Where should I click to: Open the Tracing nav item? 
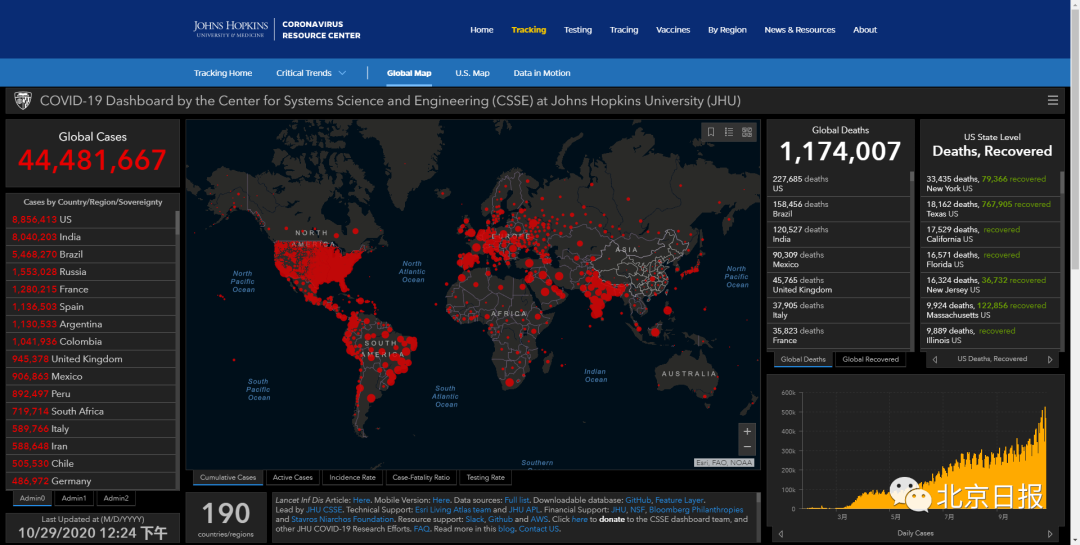(624, 30)
